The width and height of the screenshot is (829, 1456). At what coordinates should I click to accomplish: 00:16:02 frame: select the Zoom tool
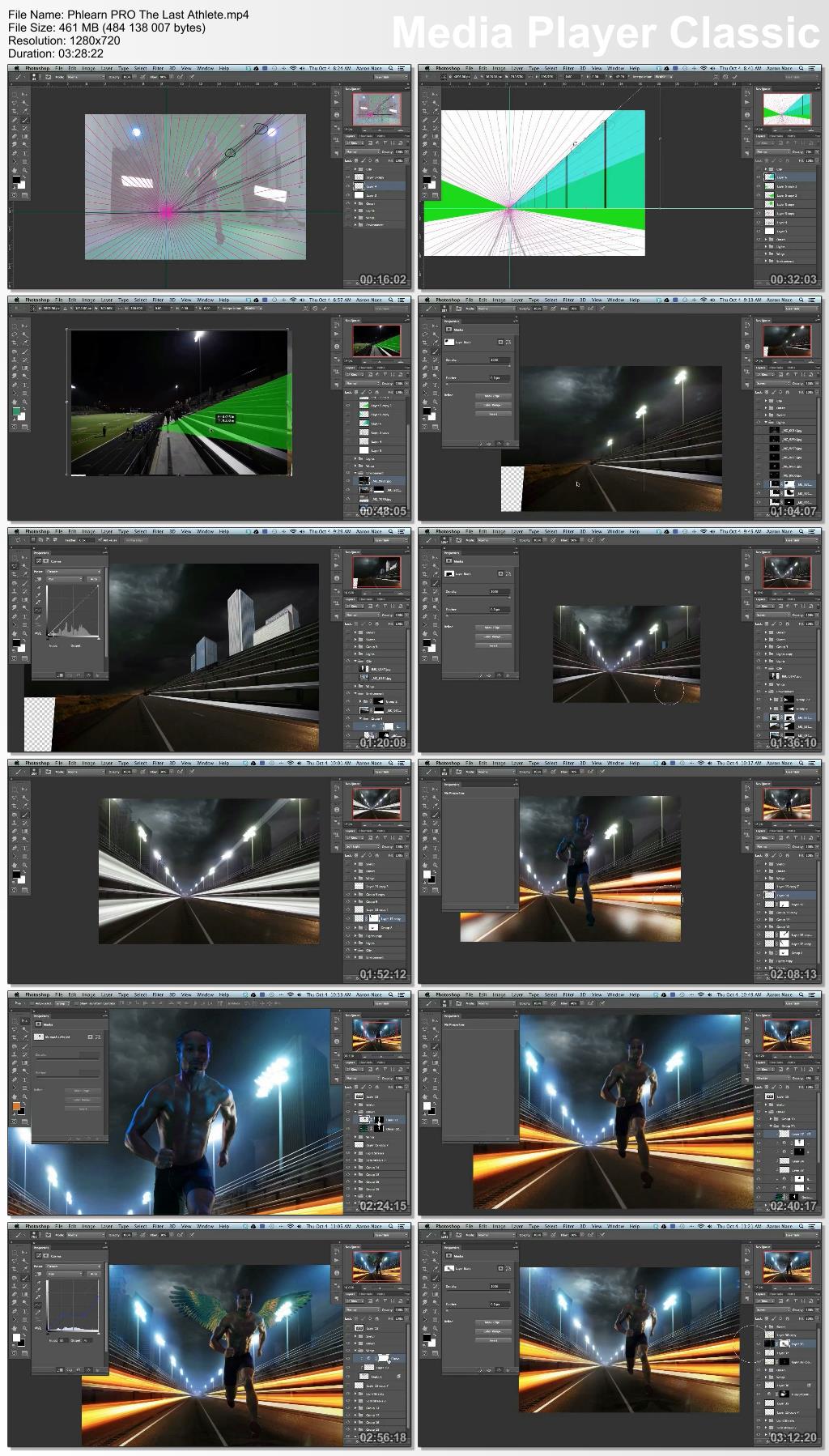point(24,170)
